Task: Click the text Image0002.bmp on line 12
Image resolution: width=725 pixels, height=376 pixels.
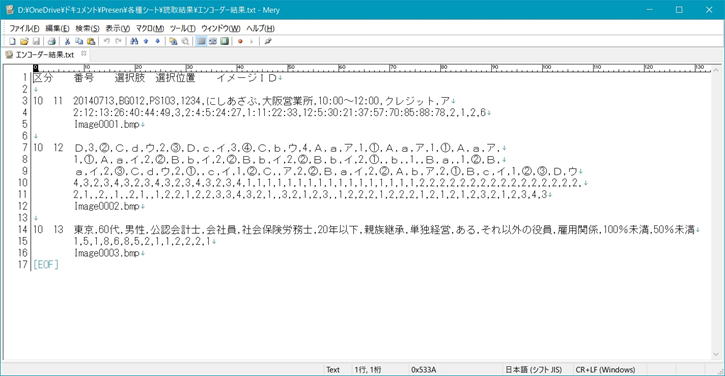Action: coord(107,206)
